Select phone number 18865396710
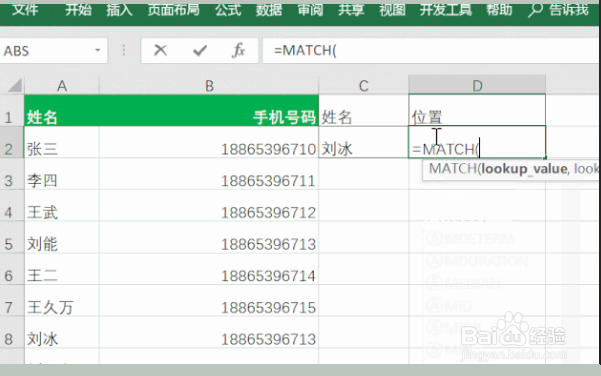 (209, 142)
